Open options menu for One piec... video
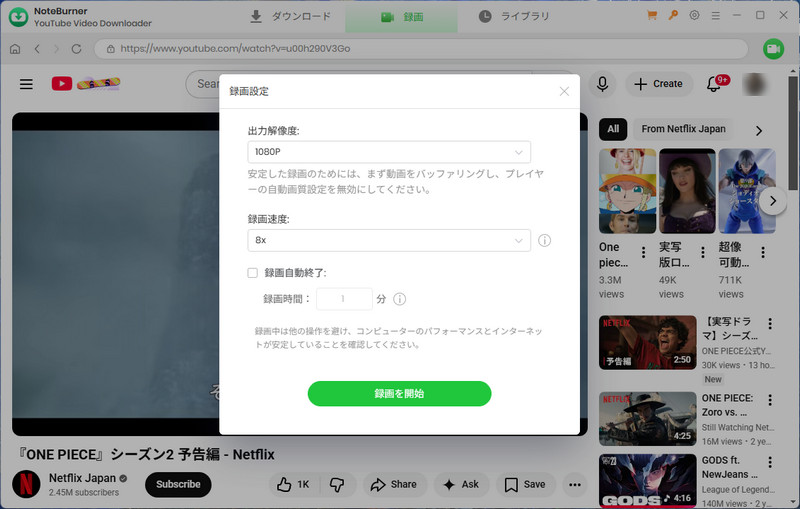 [x=643, y=252]
